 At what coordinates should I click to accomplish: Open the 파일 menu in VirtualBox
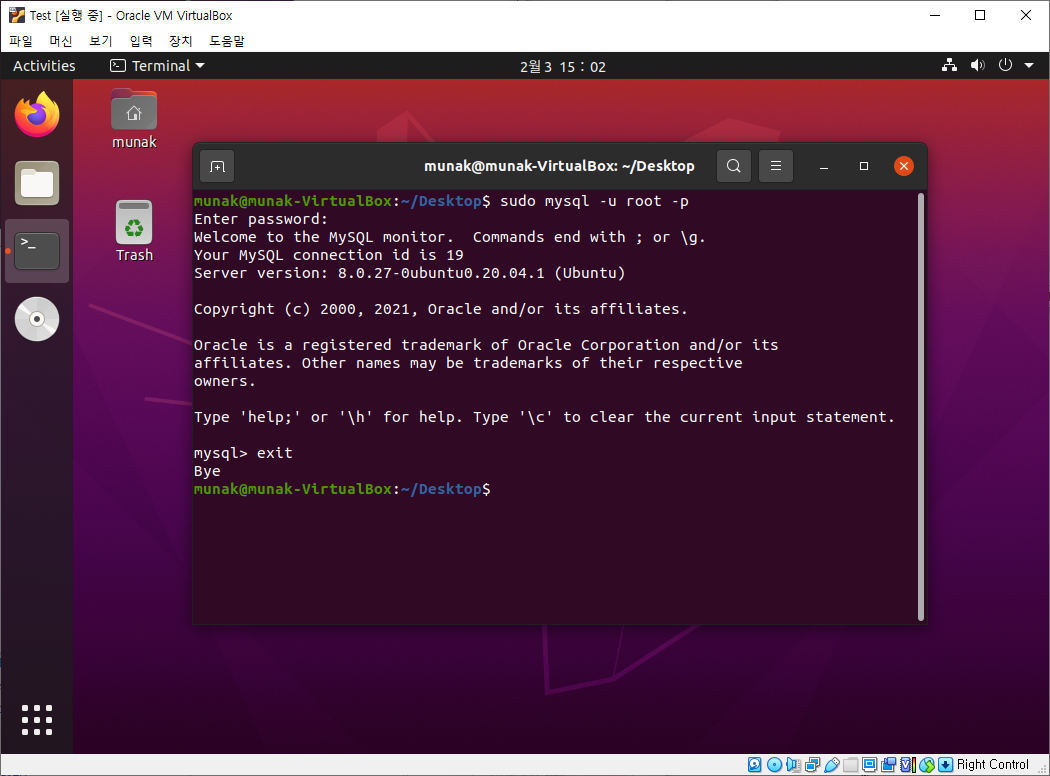(21, 41)
